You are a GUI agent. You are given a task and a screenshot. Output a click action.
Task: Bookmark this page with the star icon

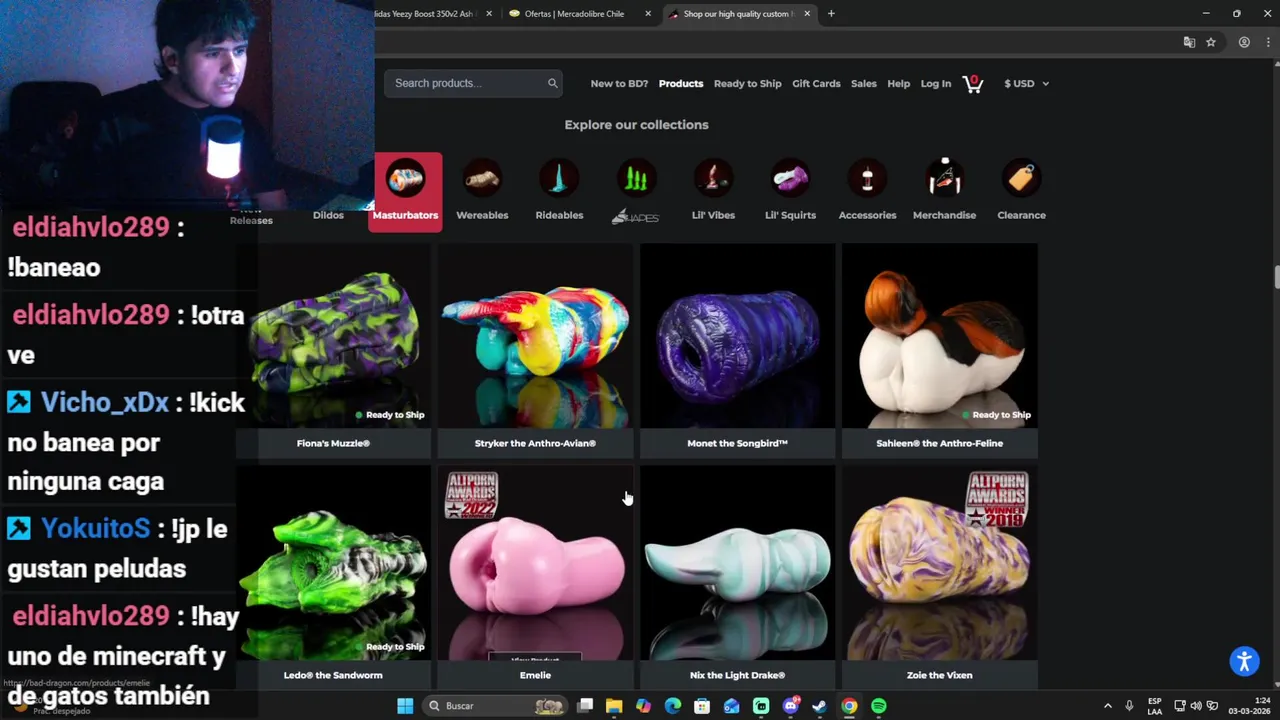(1211, 42)
